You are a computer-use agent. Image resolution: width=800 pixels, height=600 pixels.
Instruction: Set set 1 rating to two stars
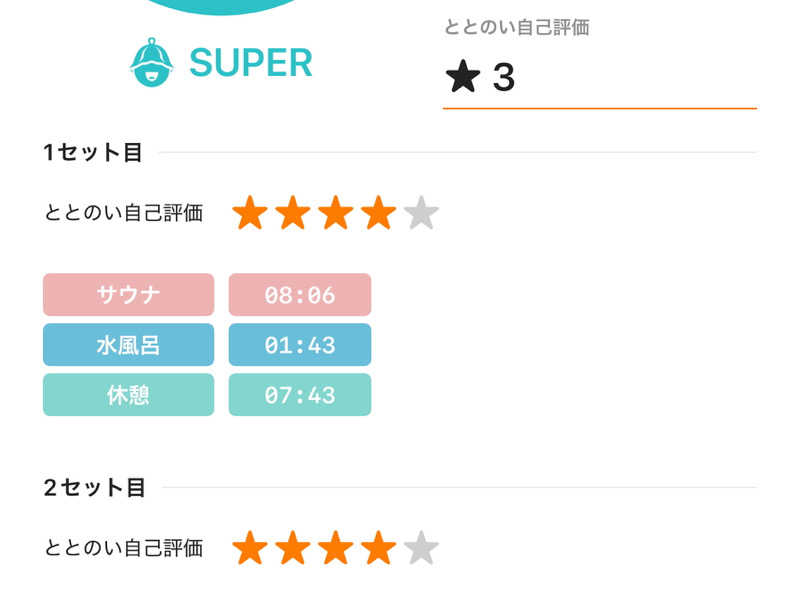(293, 213)
